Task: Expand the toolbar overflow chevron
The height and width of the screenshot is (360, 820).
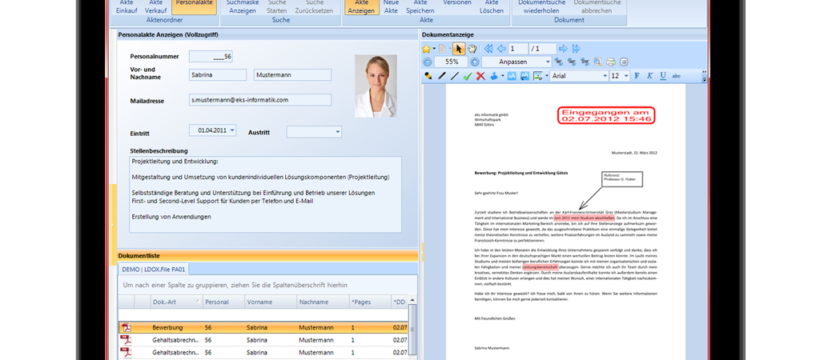Action: click(x=704, y=77)
